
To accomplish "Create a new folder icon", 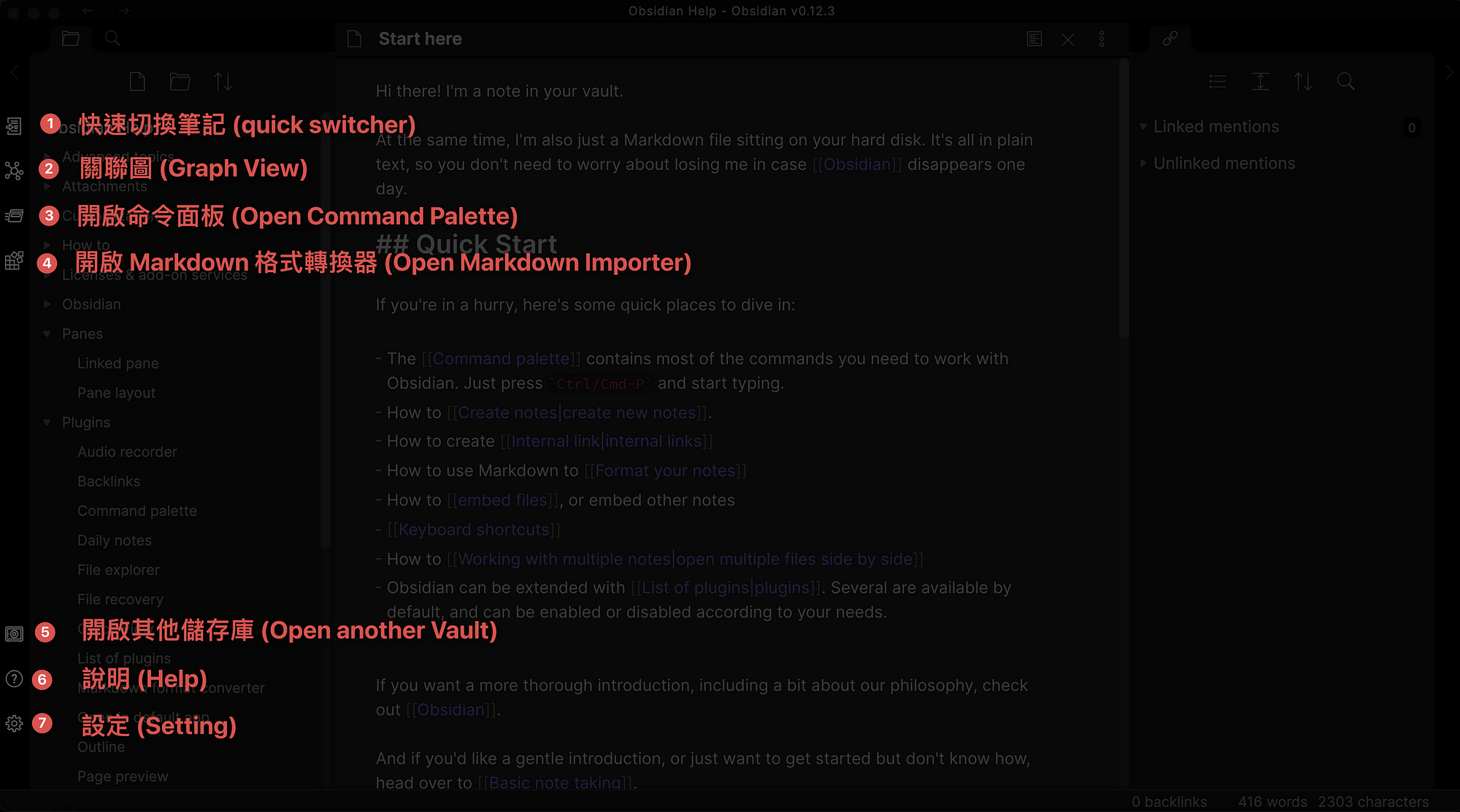I will pyautogui.click(x=180, y=81).
